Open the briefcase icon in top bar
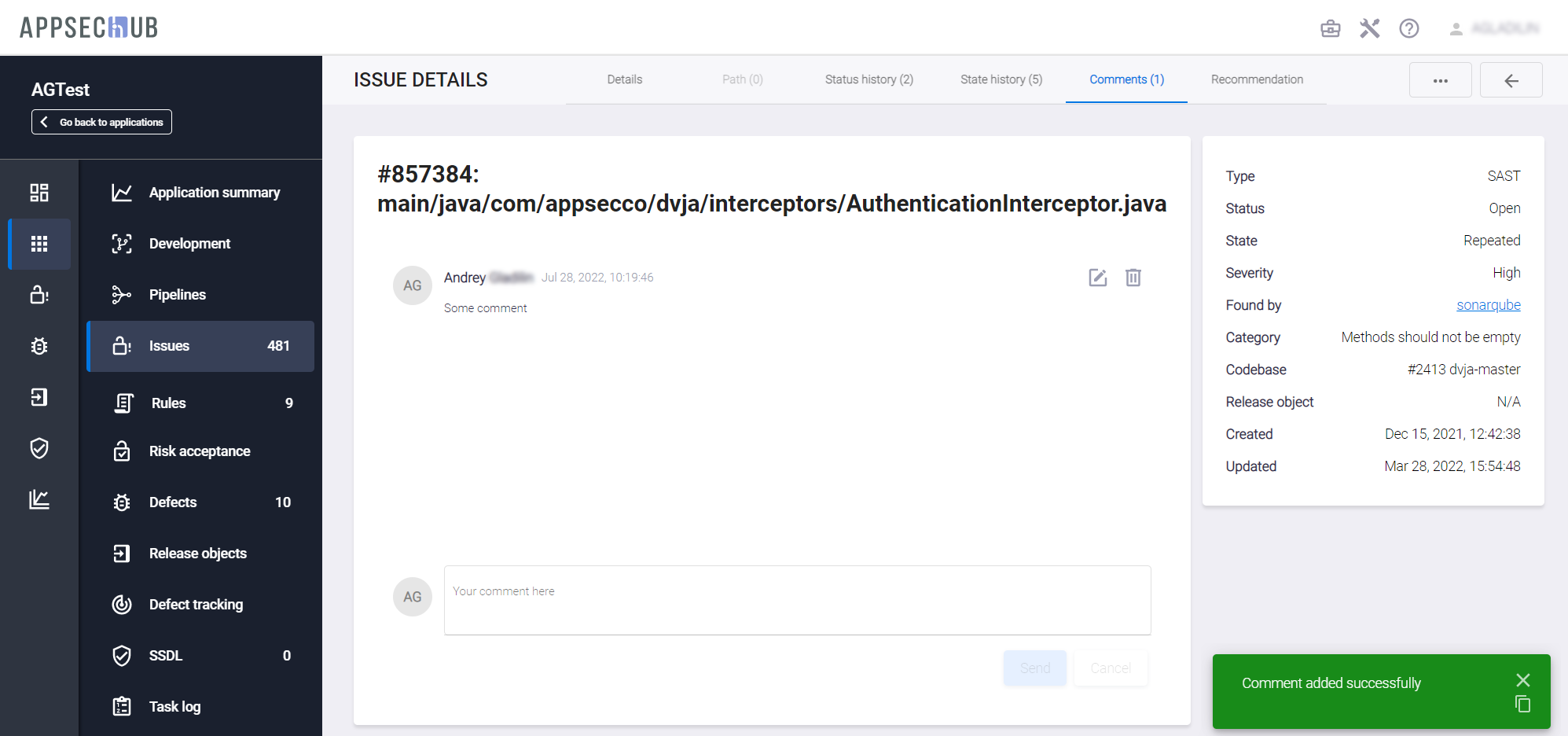1568x736 pixels. click(x=1330, y=29)
